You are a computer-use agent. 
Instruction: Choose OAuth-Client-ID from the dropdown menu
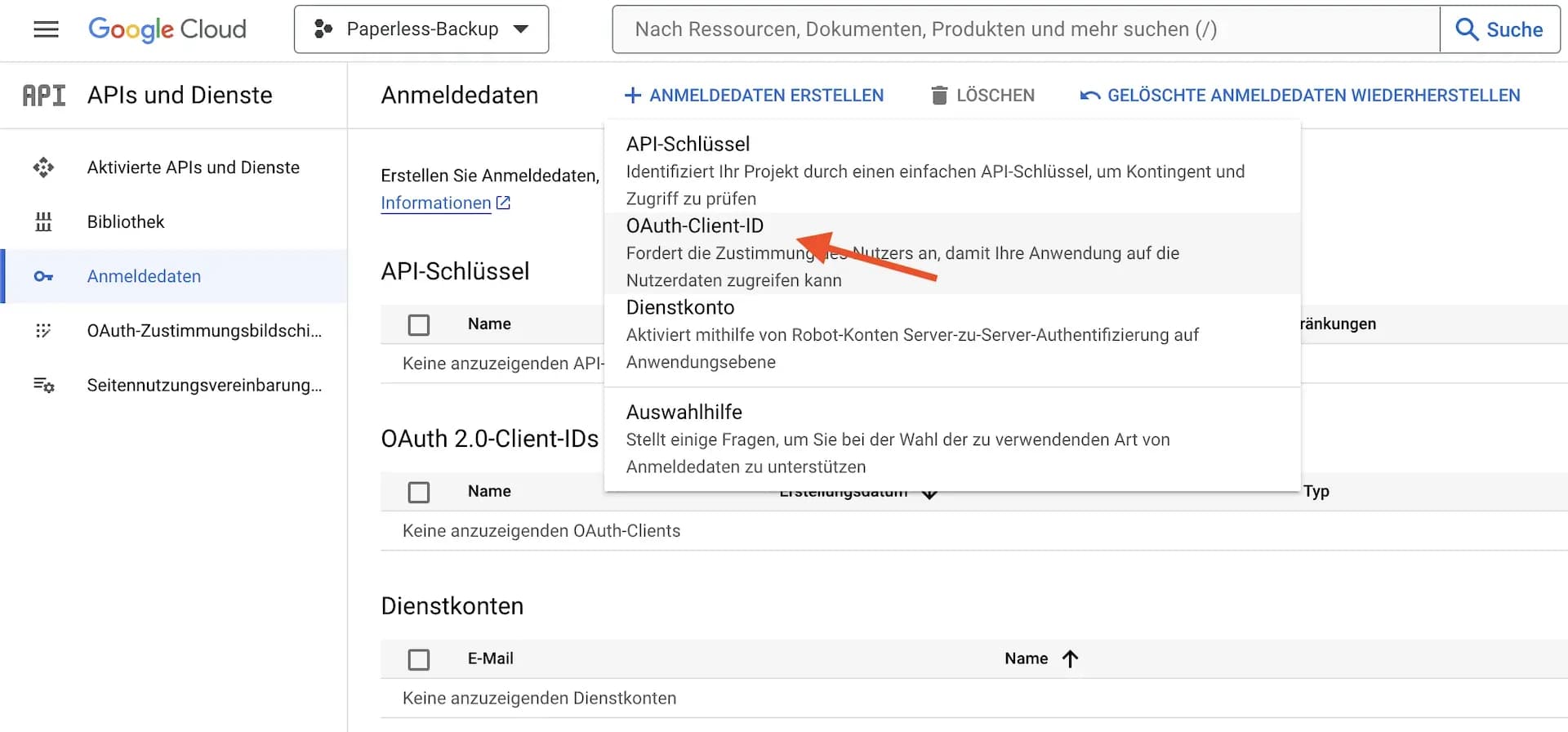click(952, 253)
